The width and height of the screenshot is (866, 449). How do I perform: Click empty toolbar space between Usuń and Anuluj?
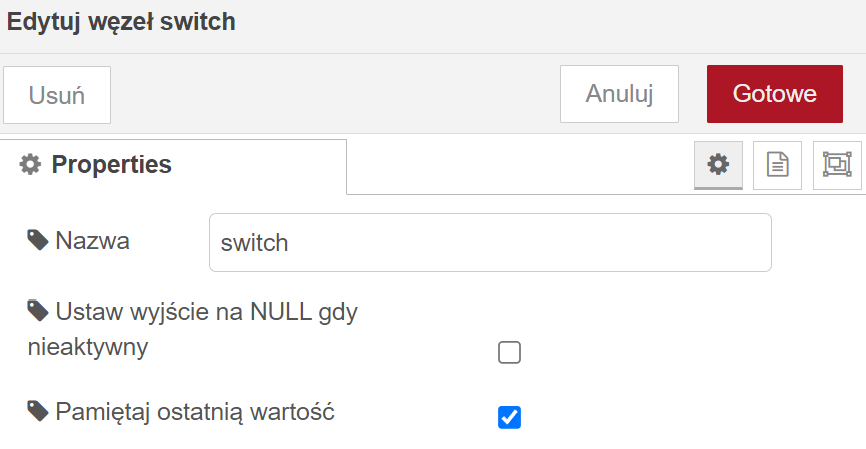pyautogui.click(x=335, y=94)
